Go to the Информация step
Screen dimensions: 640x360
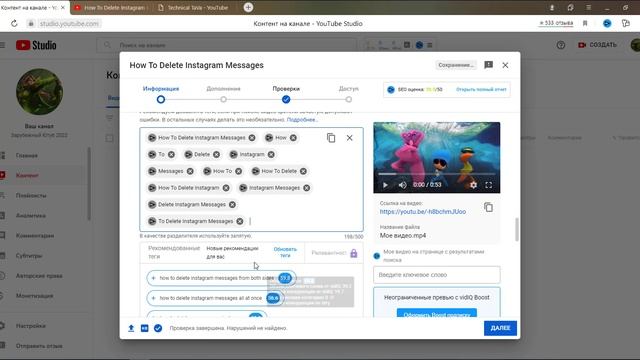[x=161, y=94]
